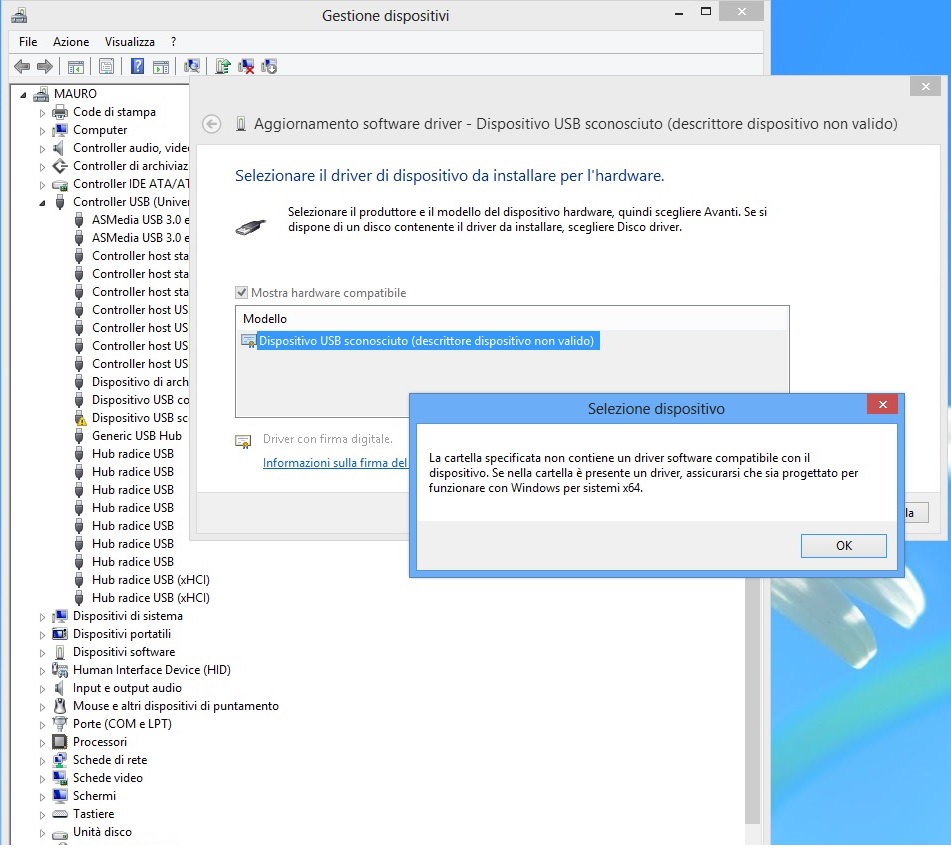Click the Properties toolbar icon
This screenshot has height=866, width=951.
(106, 66)
